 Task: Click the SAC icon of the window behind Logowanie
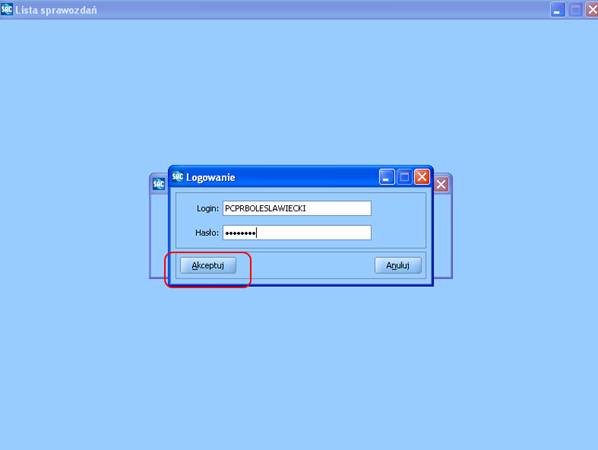pyautogui.click(x=159, y=184)
